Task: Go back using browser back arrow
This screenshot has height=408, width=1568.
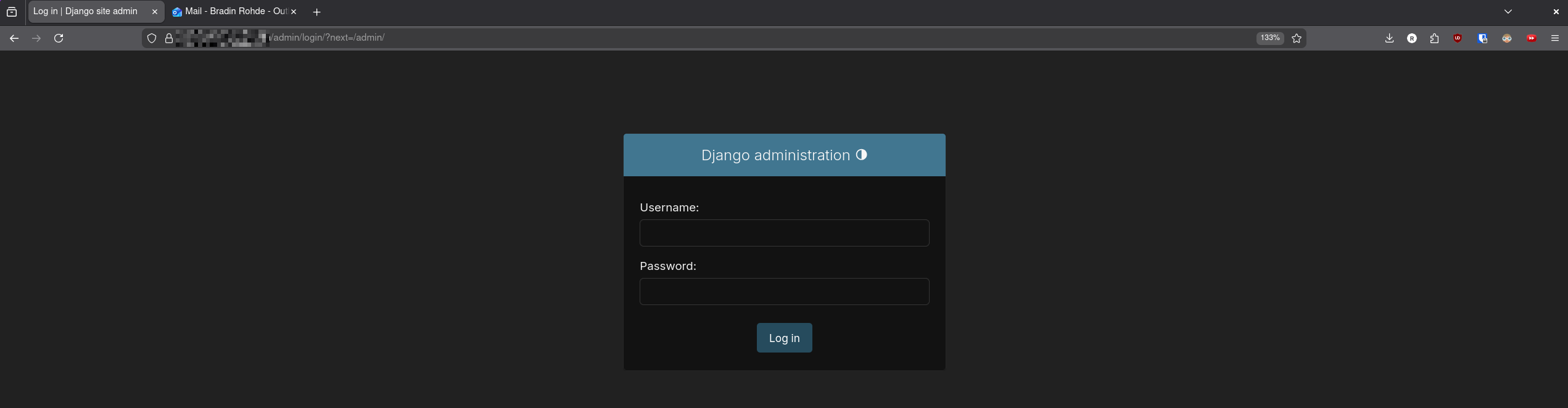Action: coord(14,38)
